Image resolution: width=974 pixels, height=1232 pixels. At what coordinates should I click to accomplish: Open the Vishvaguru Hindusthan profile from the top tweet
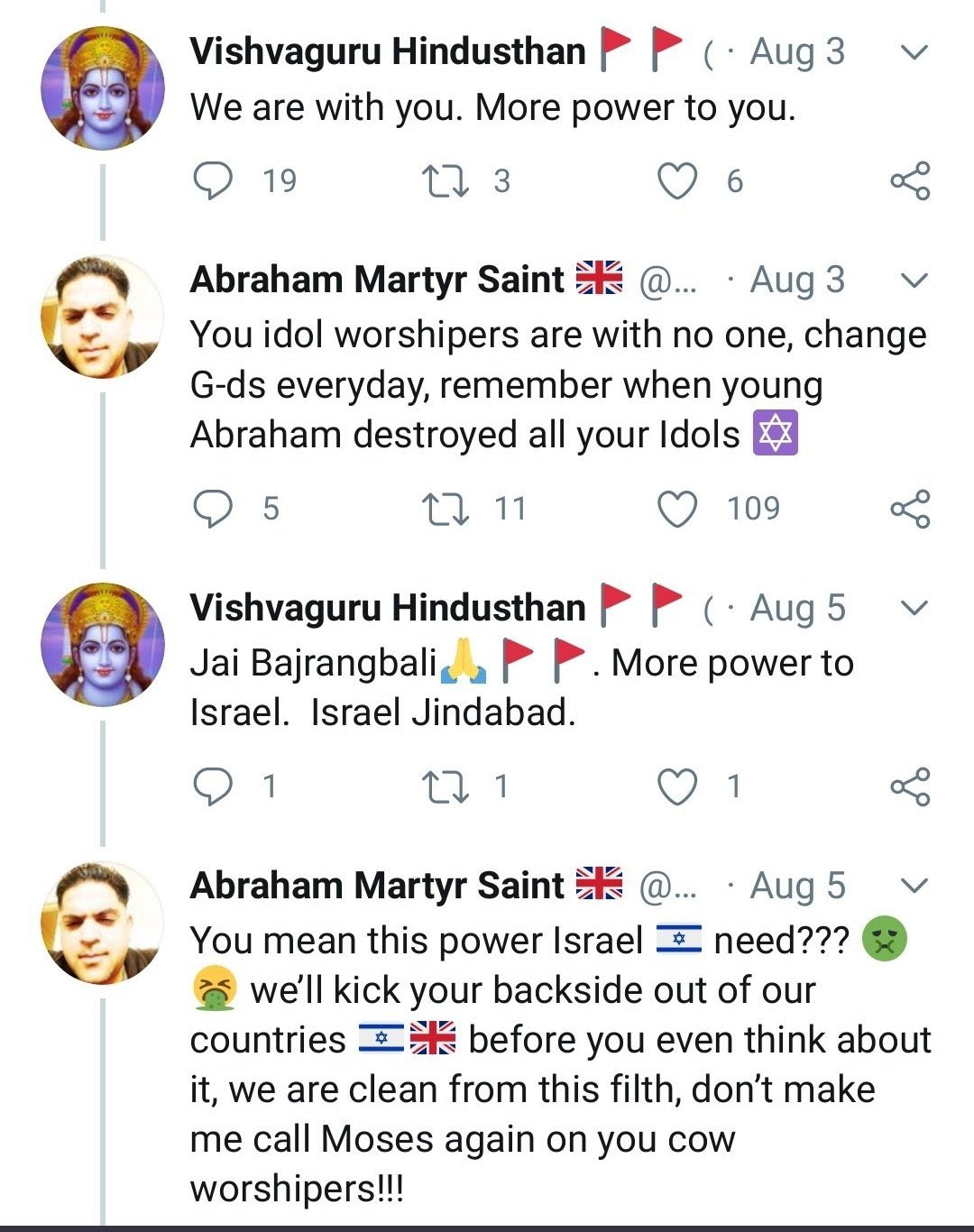[x=388, y=51]
